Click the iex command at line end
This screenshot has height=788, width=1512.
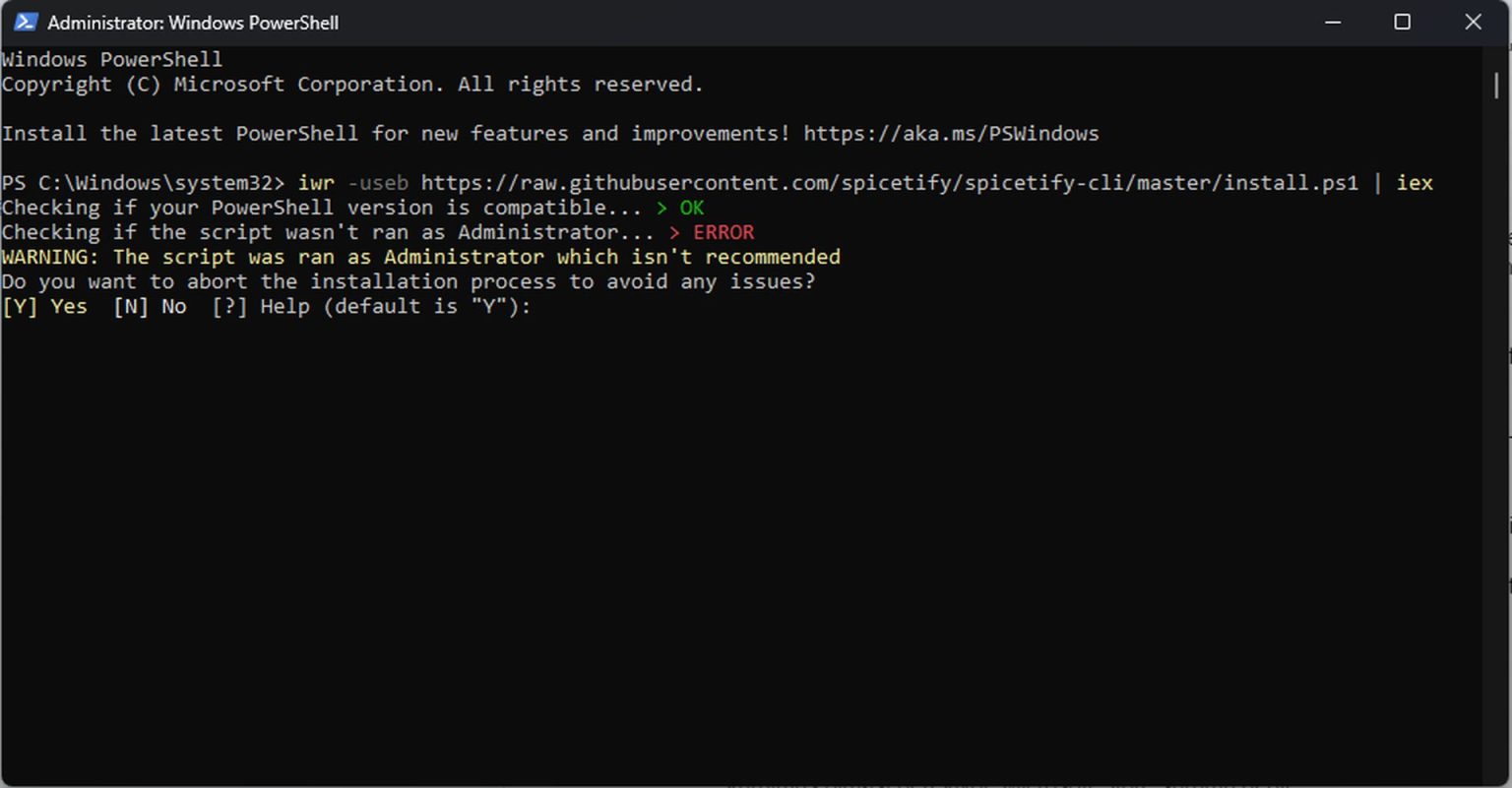[x=1415, y=183]
